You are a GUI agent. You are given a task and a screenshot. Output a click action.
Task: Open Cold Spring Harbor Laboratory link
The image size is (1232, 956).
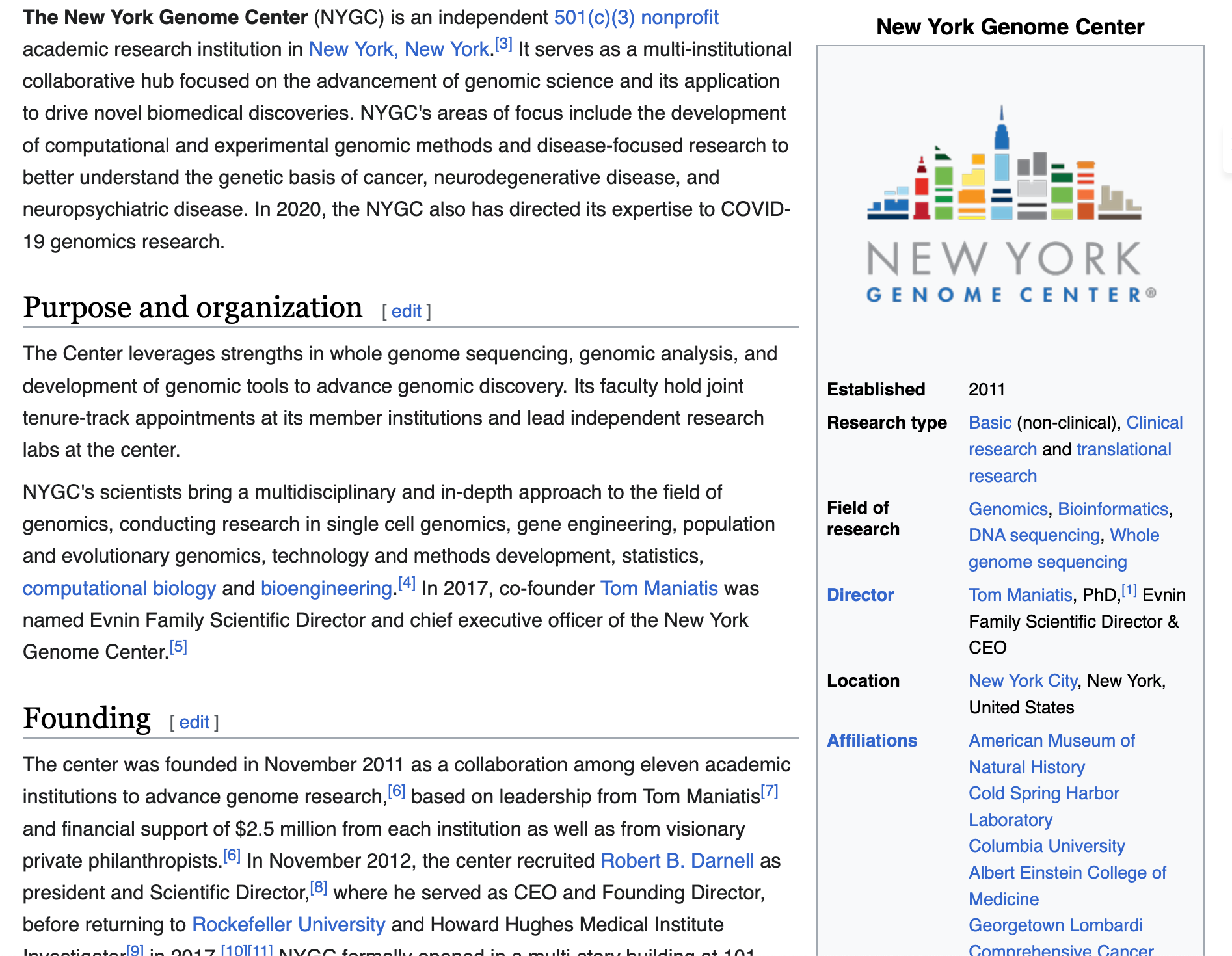1043,806
